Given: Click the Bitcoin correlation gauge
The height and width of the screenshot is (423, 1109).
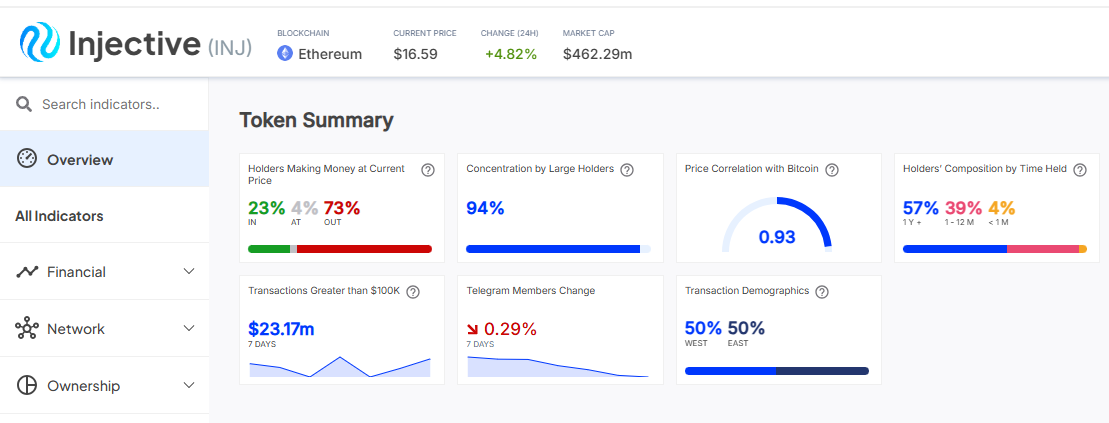Looking at the screenshot, I should [x=777, y=224].
